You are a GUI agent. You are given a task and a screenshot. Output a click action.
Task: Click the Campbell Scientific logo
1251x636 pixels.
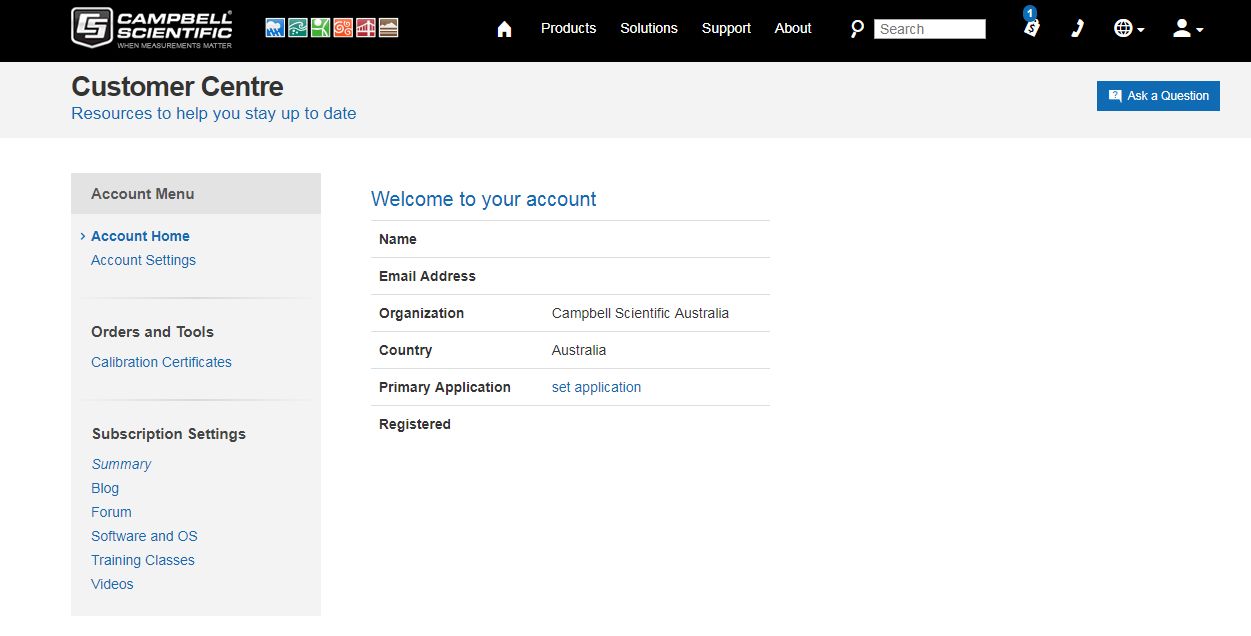pos(152,28)
